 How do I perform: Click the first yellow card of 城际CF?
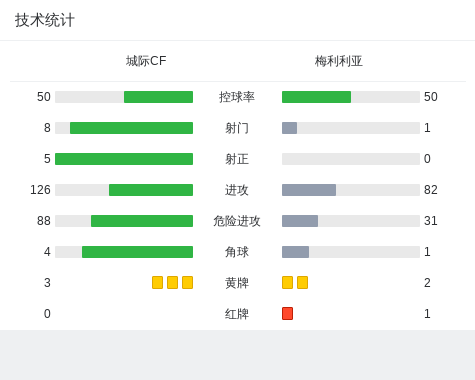click(157, 283)
